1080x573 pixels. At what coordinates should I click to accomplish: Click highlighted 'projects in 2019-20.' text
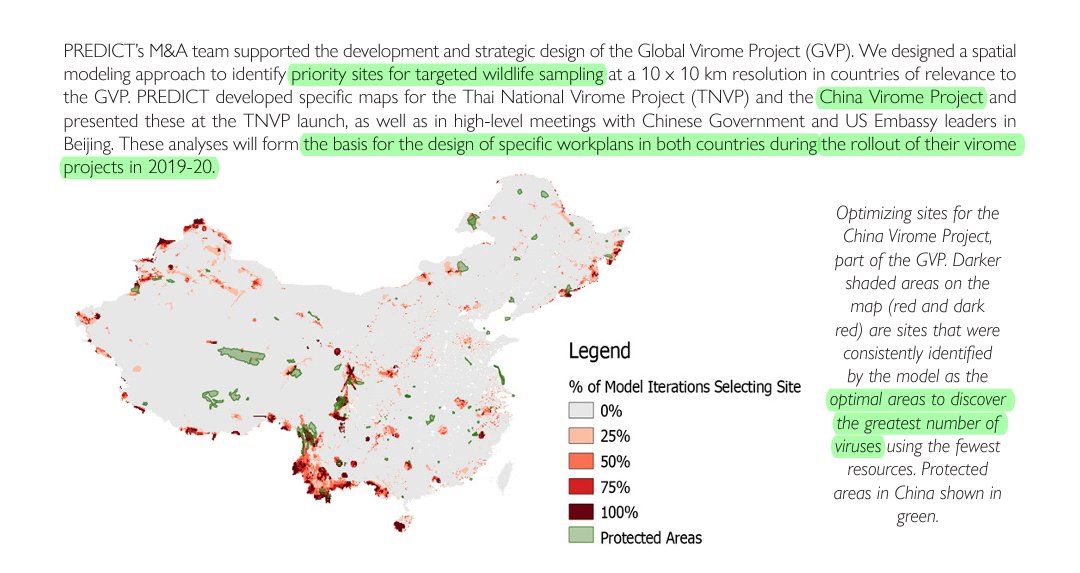pyautogui.click(x=139, y=167)
